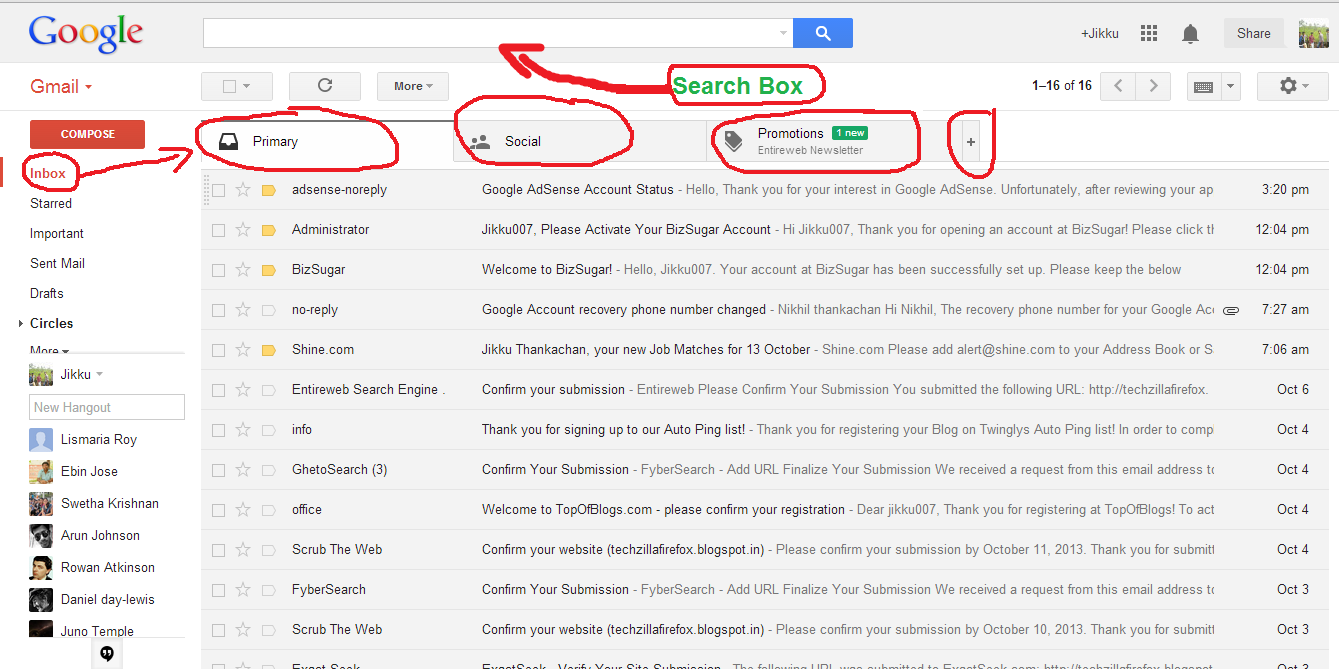Refresh the inbox with the reload icon
1339x669 pixels.
point(325,86)
